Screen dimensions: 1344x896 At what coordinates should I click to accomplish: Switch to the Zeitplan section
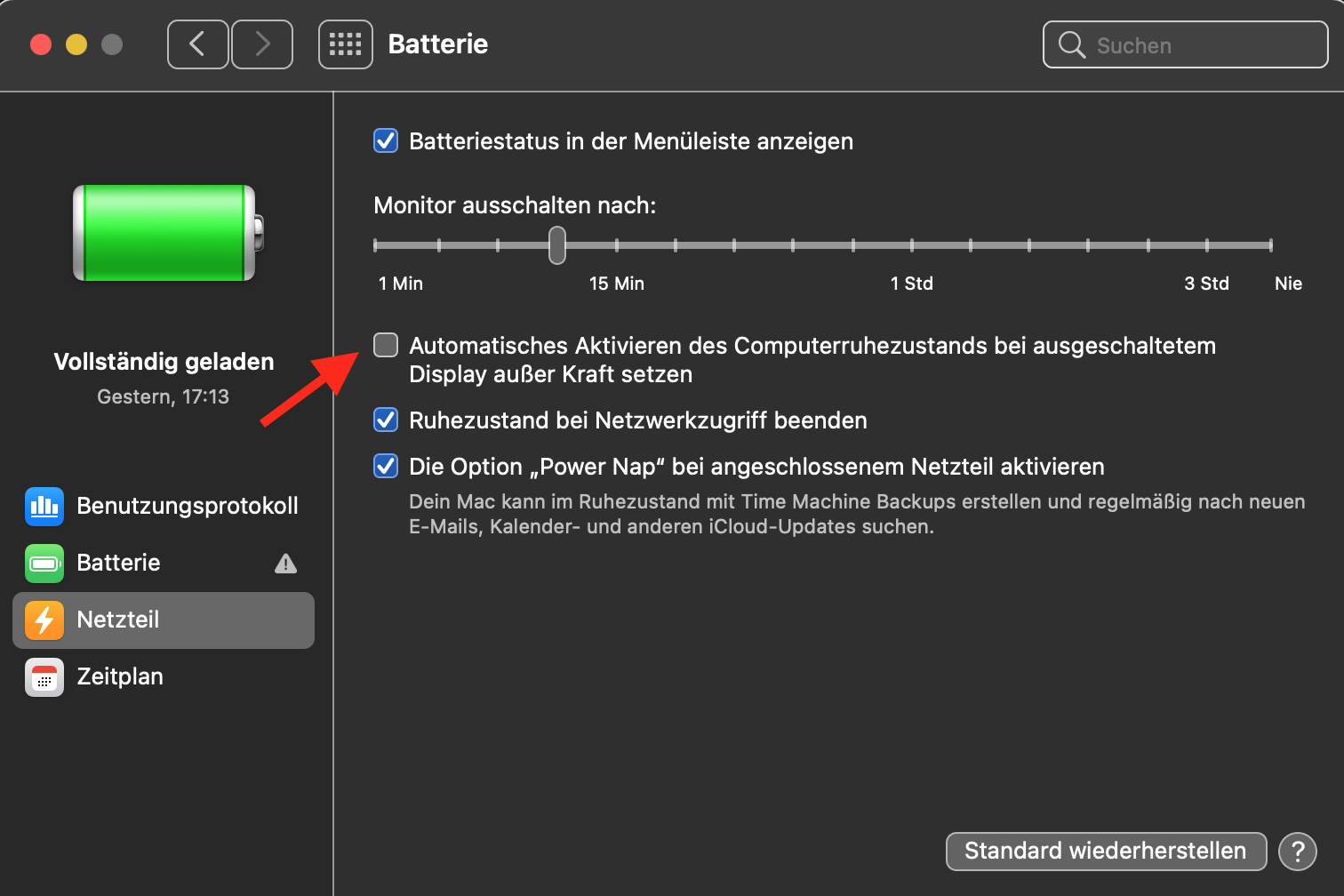(x=120, y=676)
